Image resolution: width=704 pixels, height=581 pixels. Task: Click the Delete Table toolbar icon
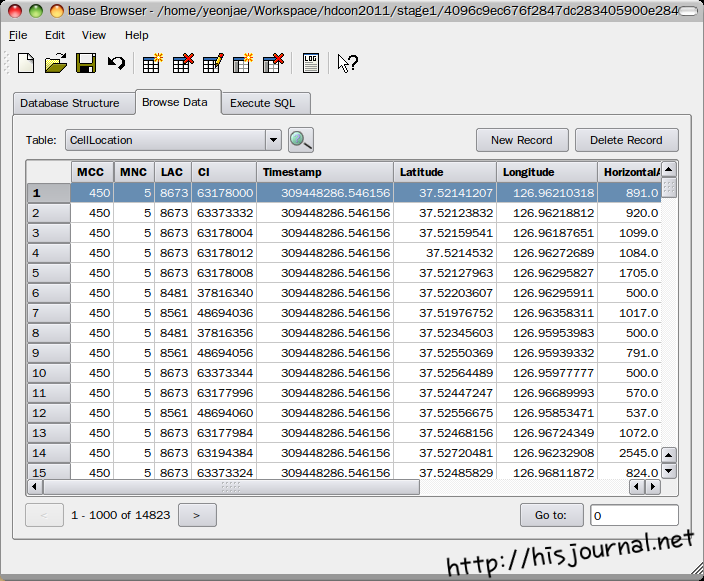pyautogui.click(x=183, y=63)
